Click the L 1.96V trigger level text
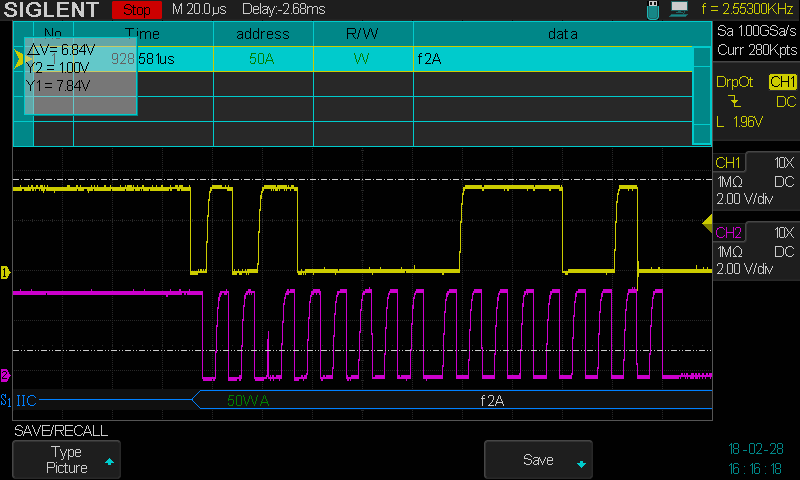 click(739, 122)
